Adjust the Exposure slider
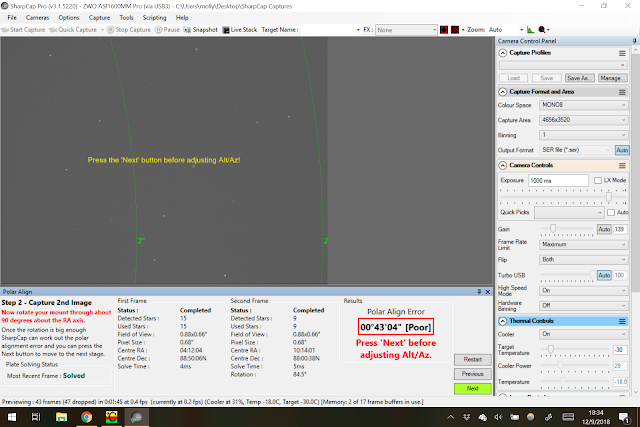The width and height of the screenshot is (640, 427). 609,197
